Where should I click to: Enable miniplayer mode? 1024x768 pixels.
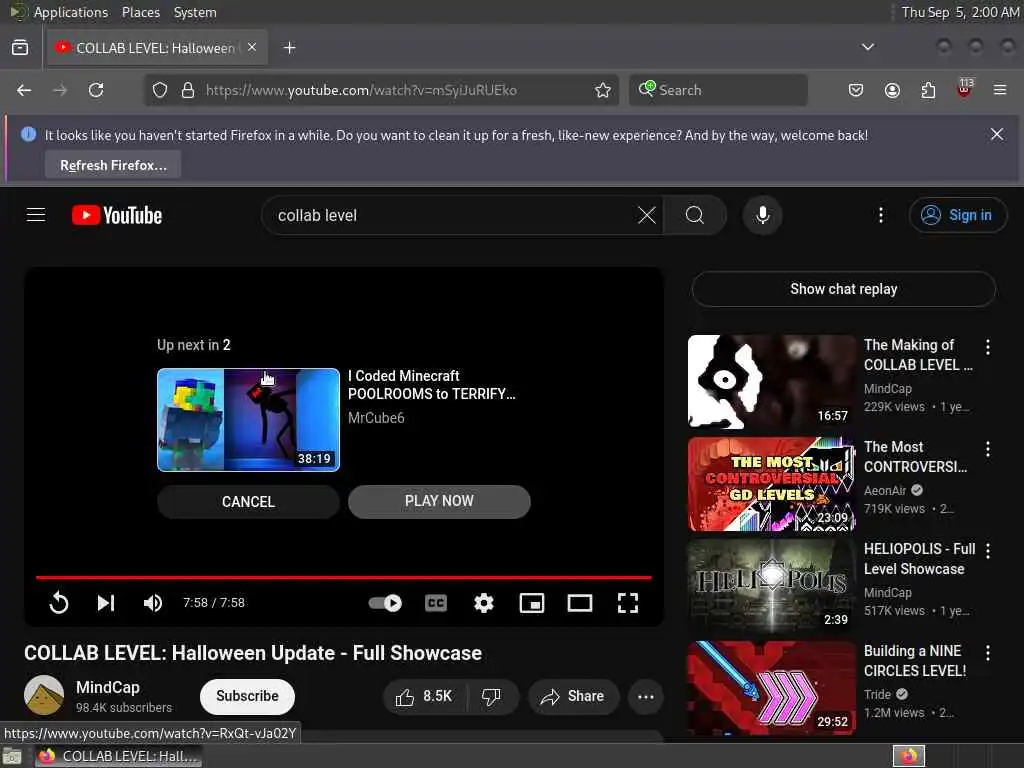click(x=532, y=603)
